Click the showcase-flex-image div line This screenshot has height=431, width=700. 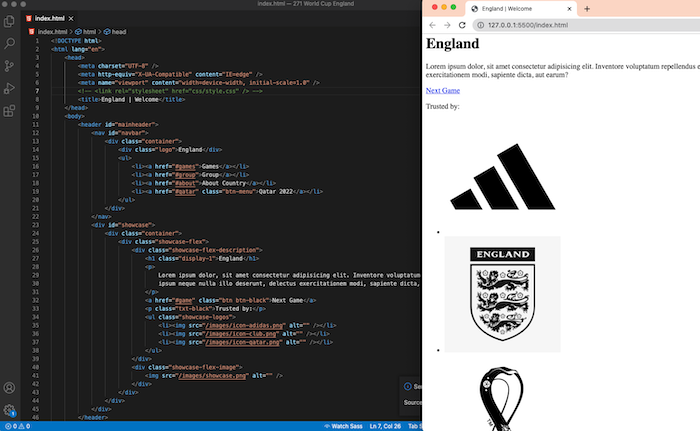[187, 367]
